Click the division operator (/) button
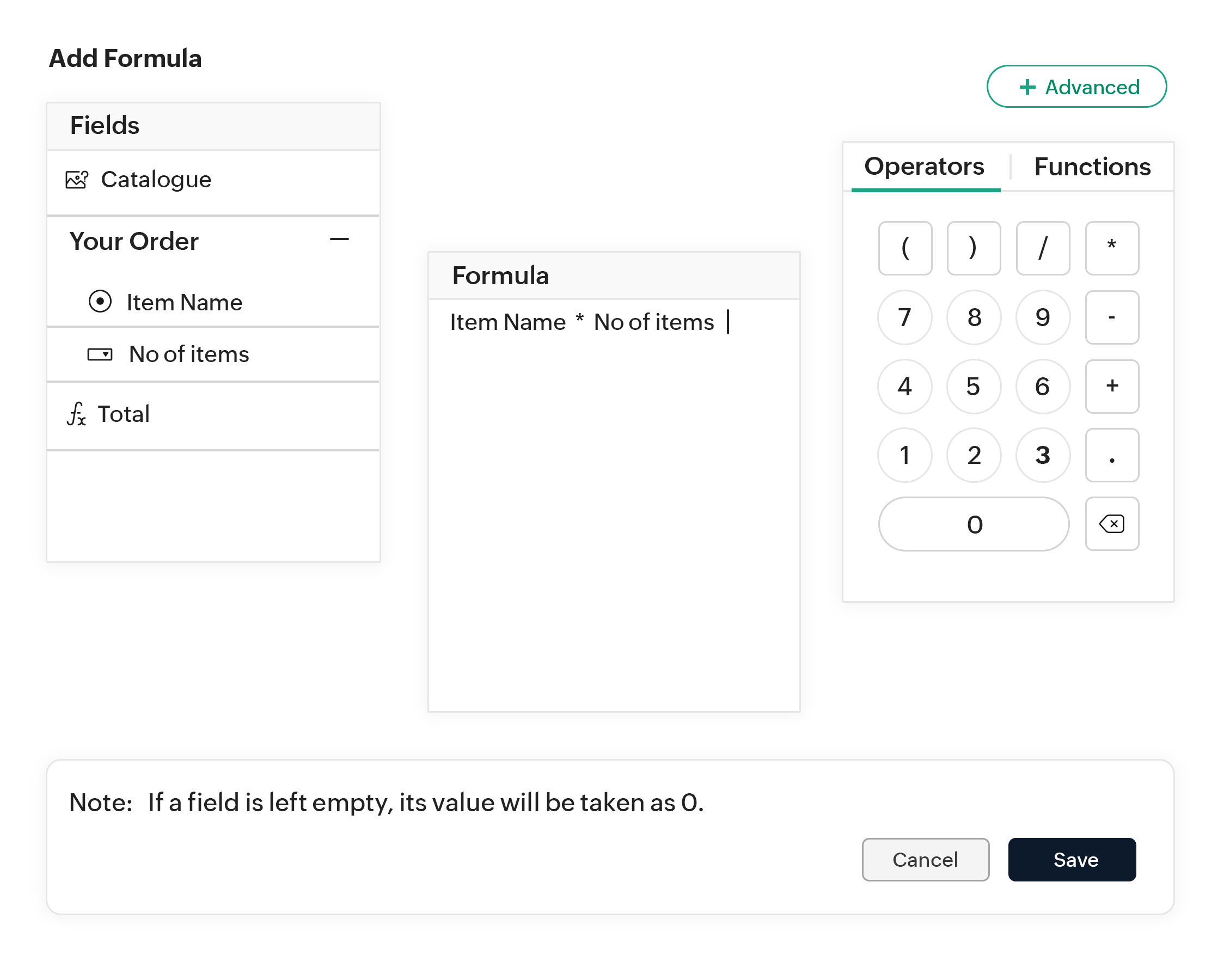 coord(1043,247)
